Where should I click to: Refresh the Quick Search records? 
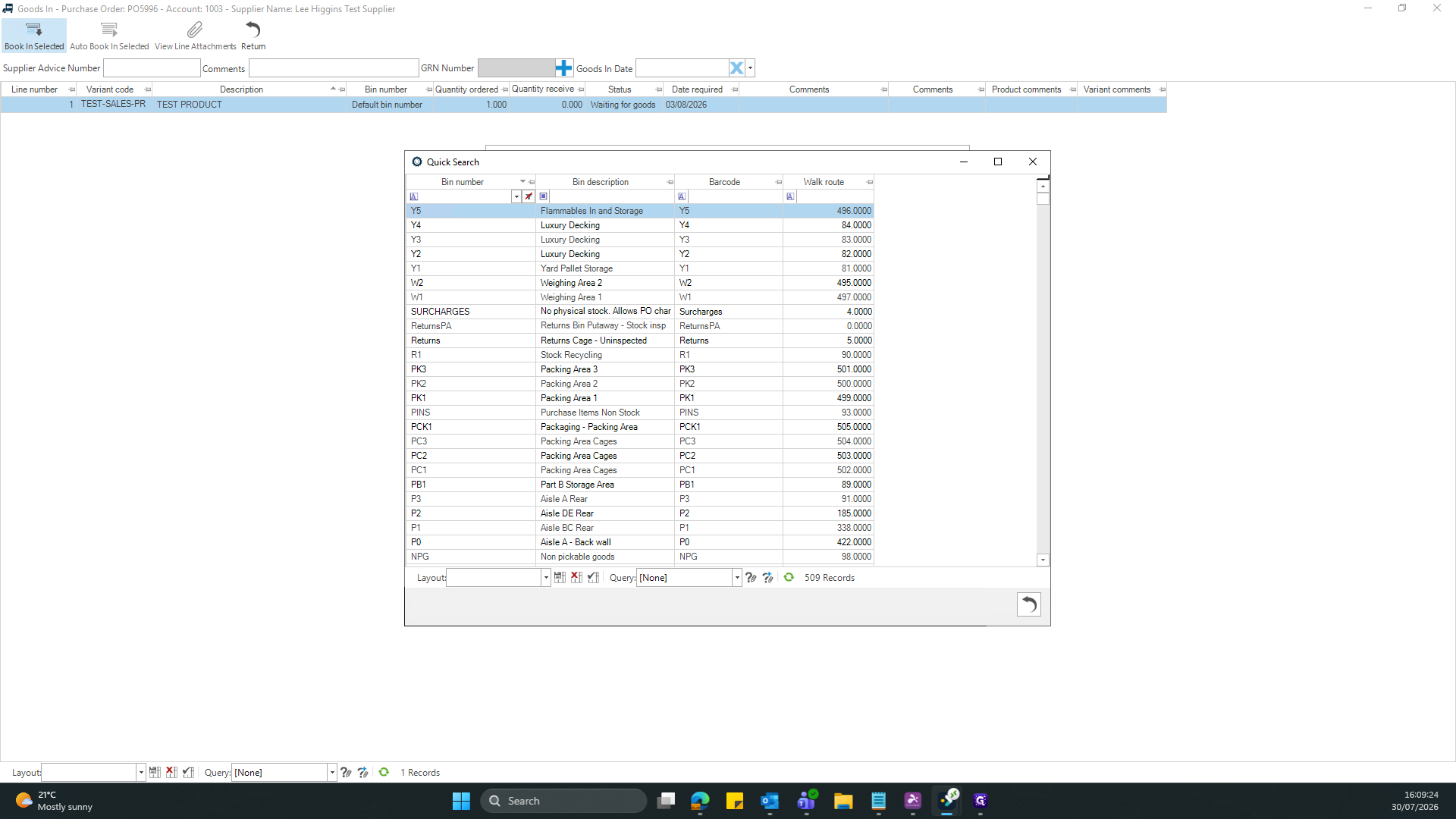(789, 578)
